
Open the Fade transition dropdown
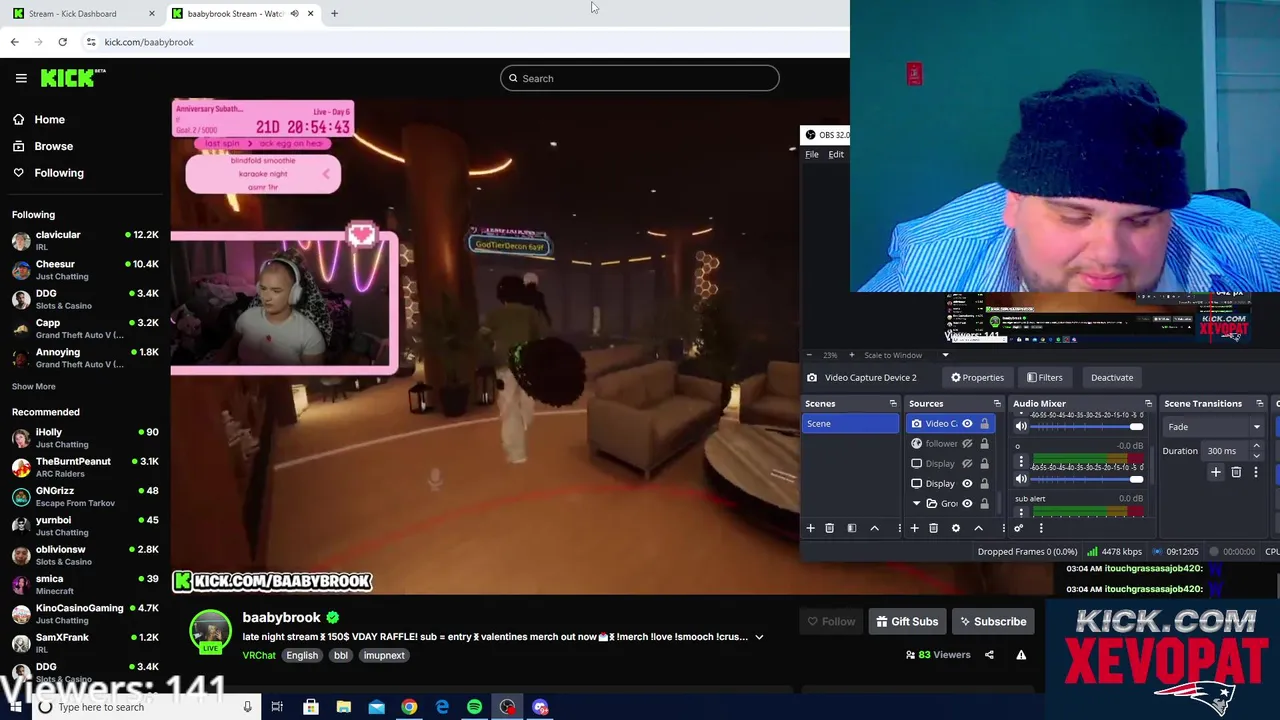tap(1213, 427)
